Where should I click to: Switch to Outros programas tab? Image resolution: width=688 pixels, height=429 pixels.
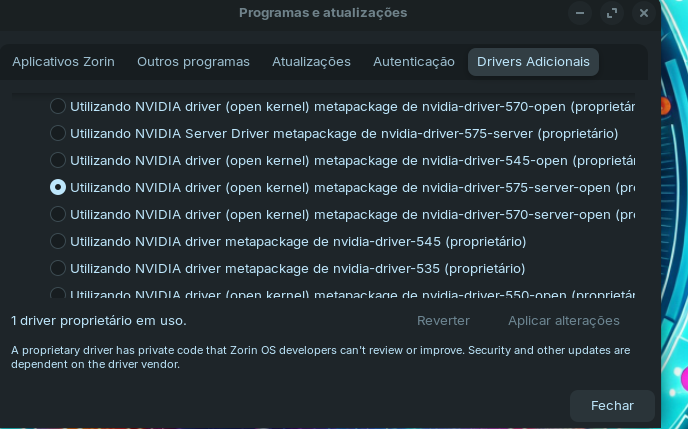pyautogui.click(x=193, y=62)
